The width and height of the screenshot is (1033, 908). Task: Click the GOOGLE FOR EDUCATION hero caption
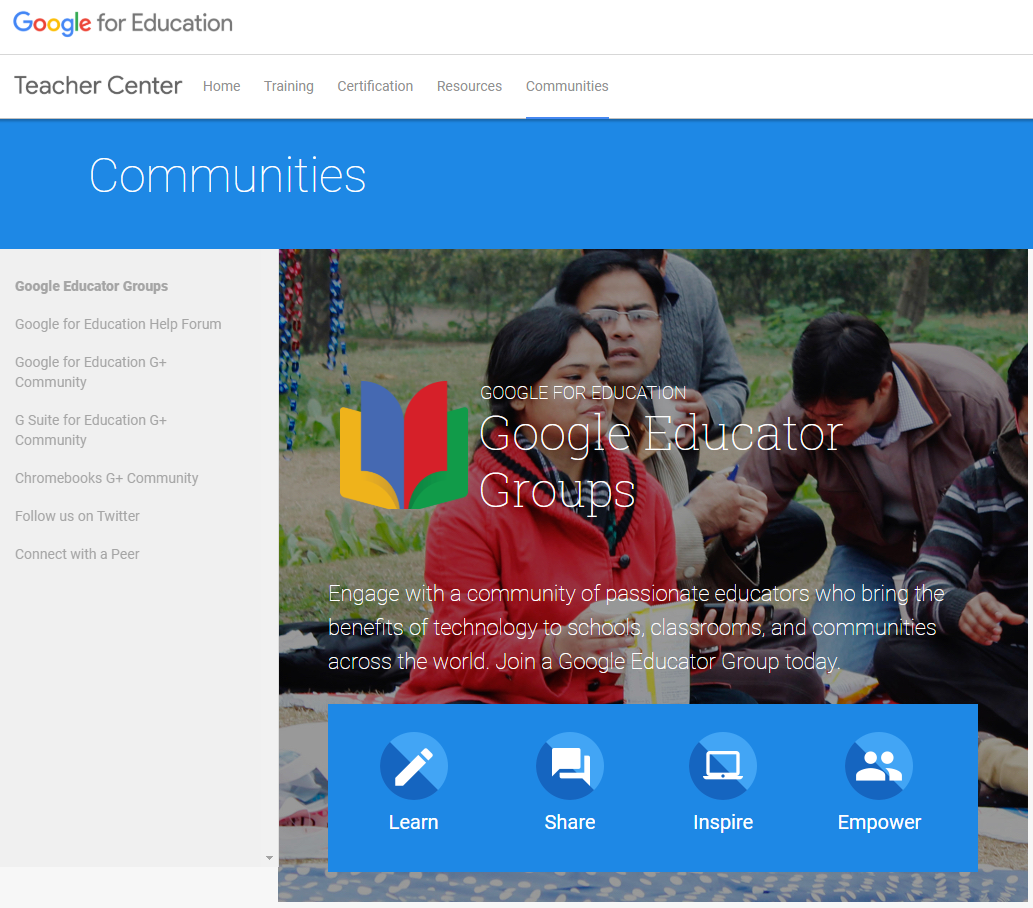[583, 393]
